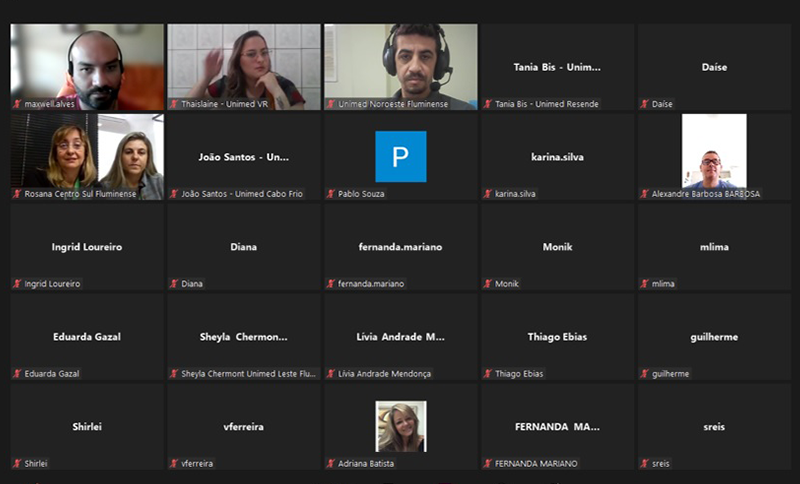The height and width of the screenshot is (484, 800).
Task: Click muted mic icon next to Adriana Batista
Action: coord(331,464)
